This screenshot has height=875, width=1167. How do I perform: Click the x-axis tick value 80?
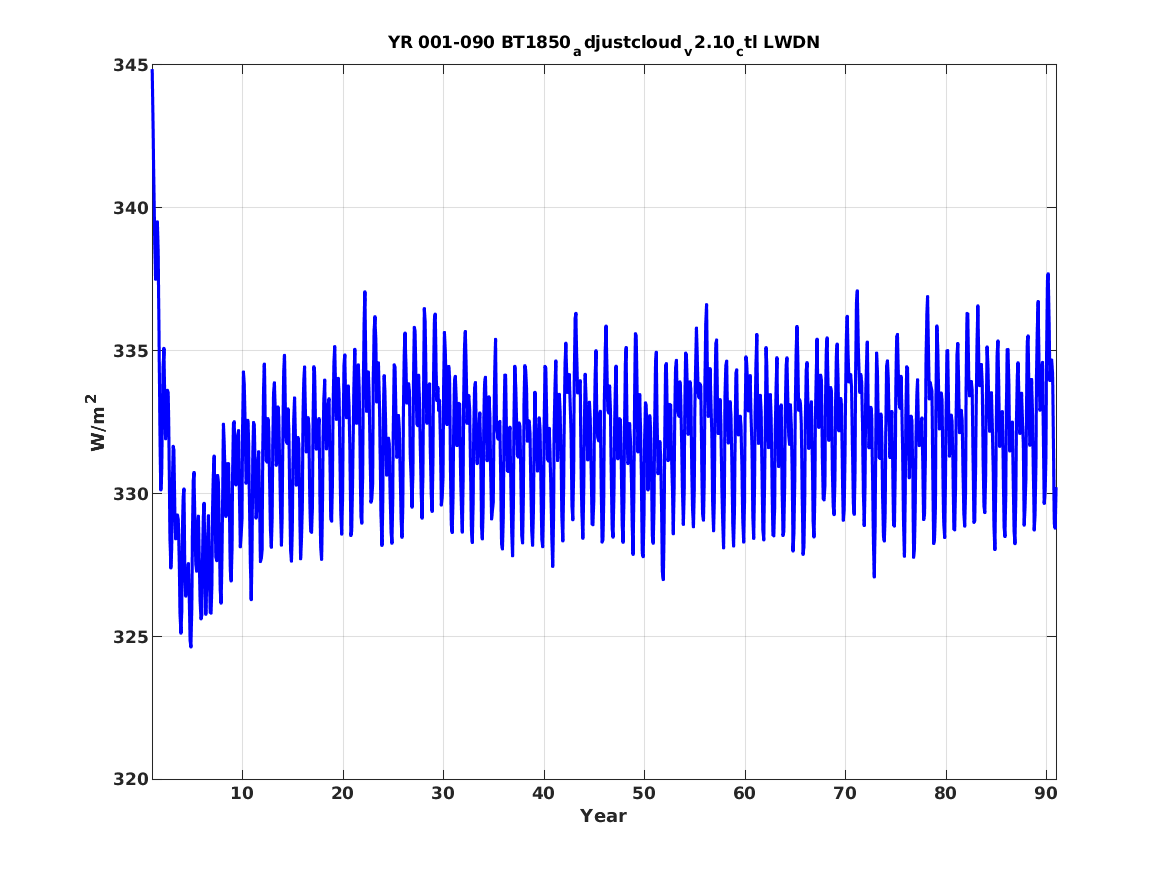(945, 793)
